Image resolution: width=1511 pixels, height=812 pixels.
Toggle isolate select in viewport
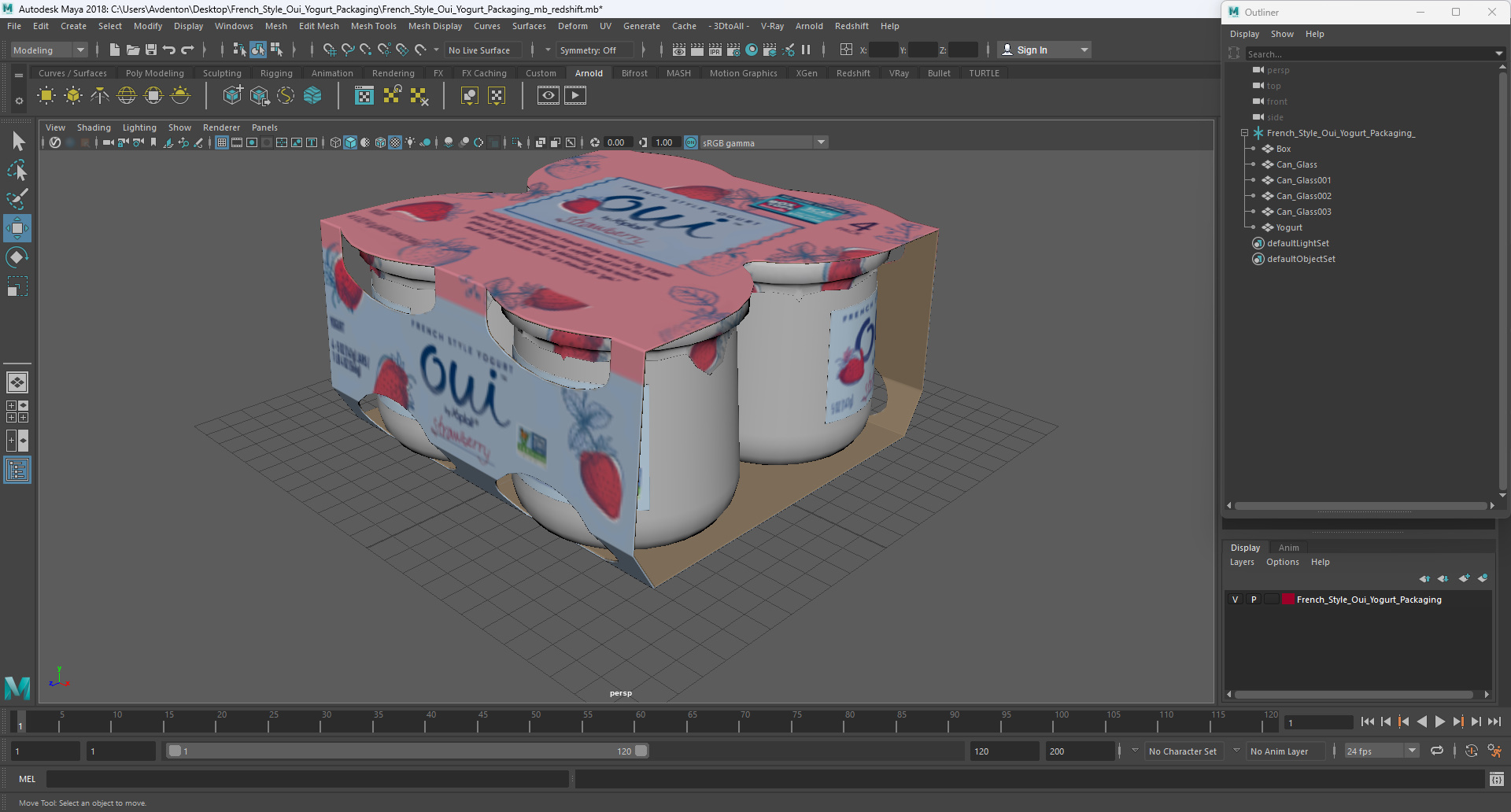click(x=517, y=142)
